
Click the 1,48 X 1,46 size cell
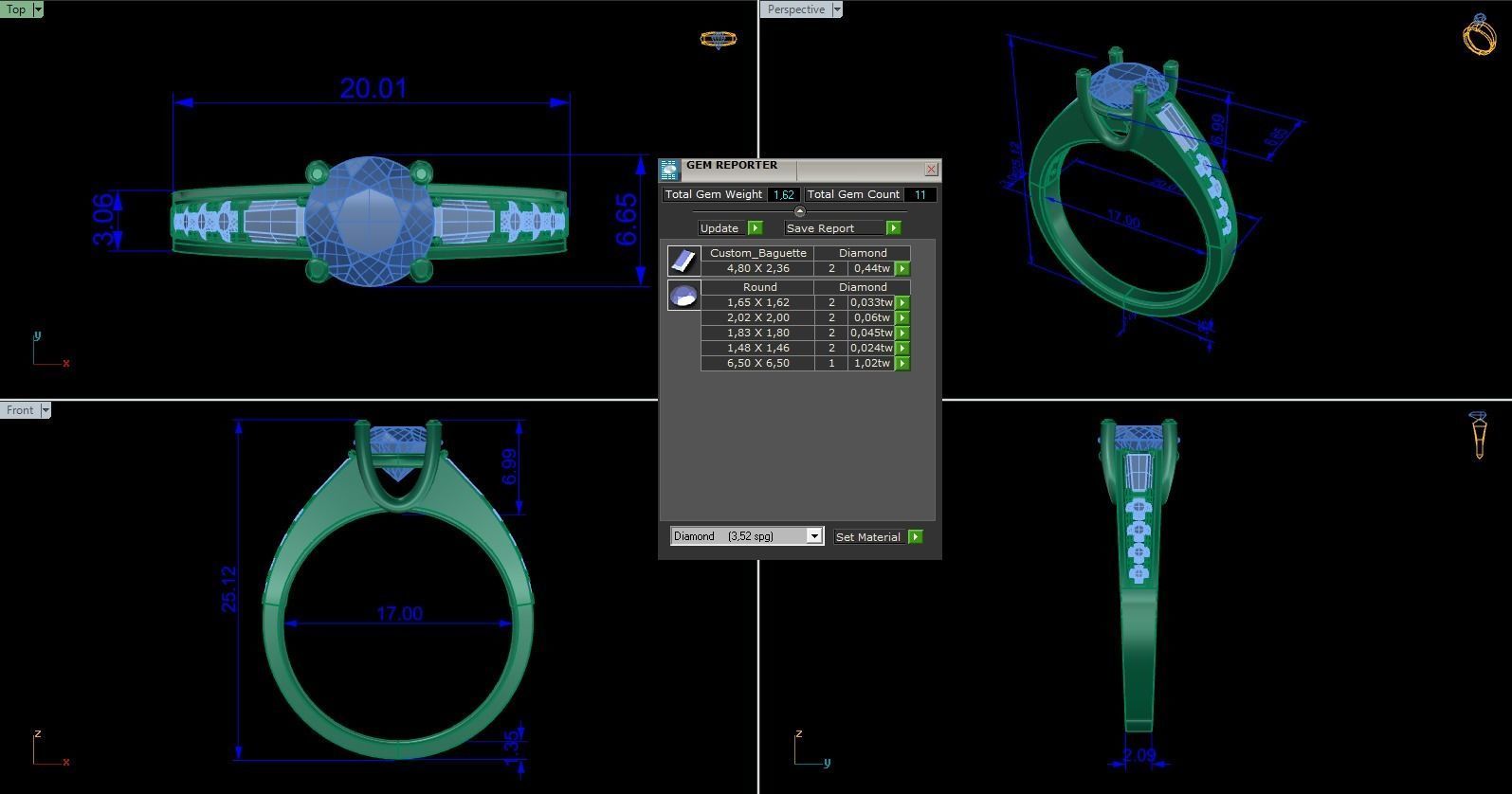click(757, 348)
